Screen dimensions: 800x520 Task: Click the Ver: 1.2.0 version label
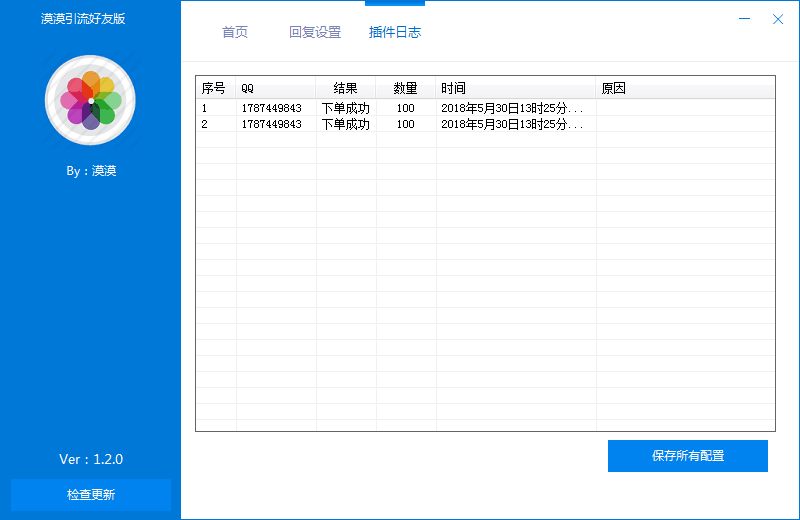click(x=91, y=459)
